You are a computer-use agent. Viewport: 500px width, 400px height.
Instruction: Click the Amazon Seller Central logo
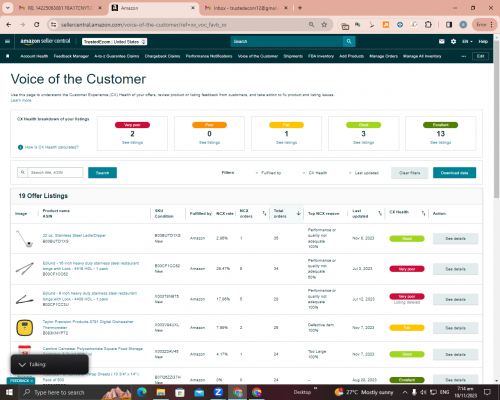(x=45, y=41)
